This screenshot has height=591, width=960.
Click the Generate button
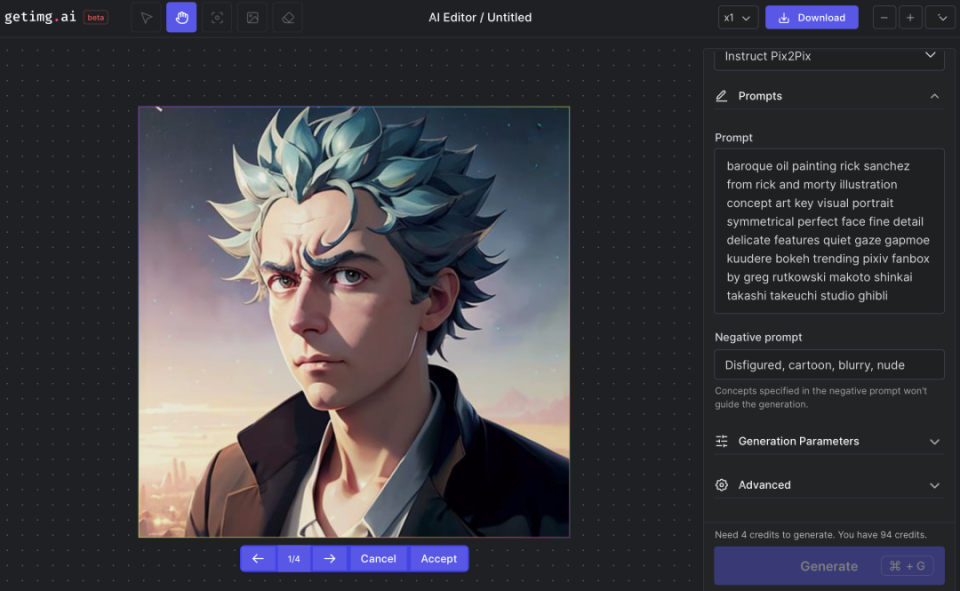pos(829,566)
